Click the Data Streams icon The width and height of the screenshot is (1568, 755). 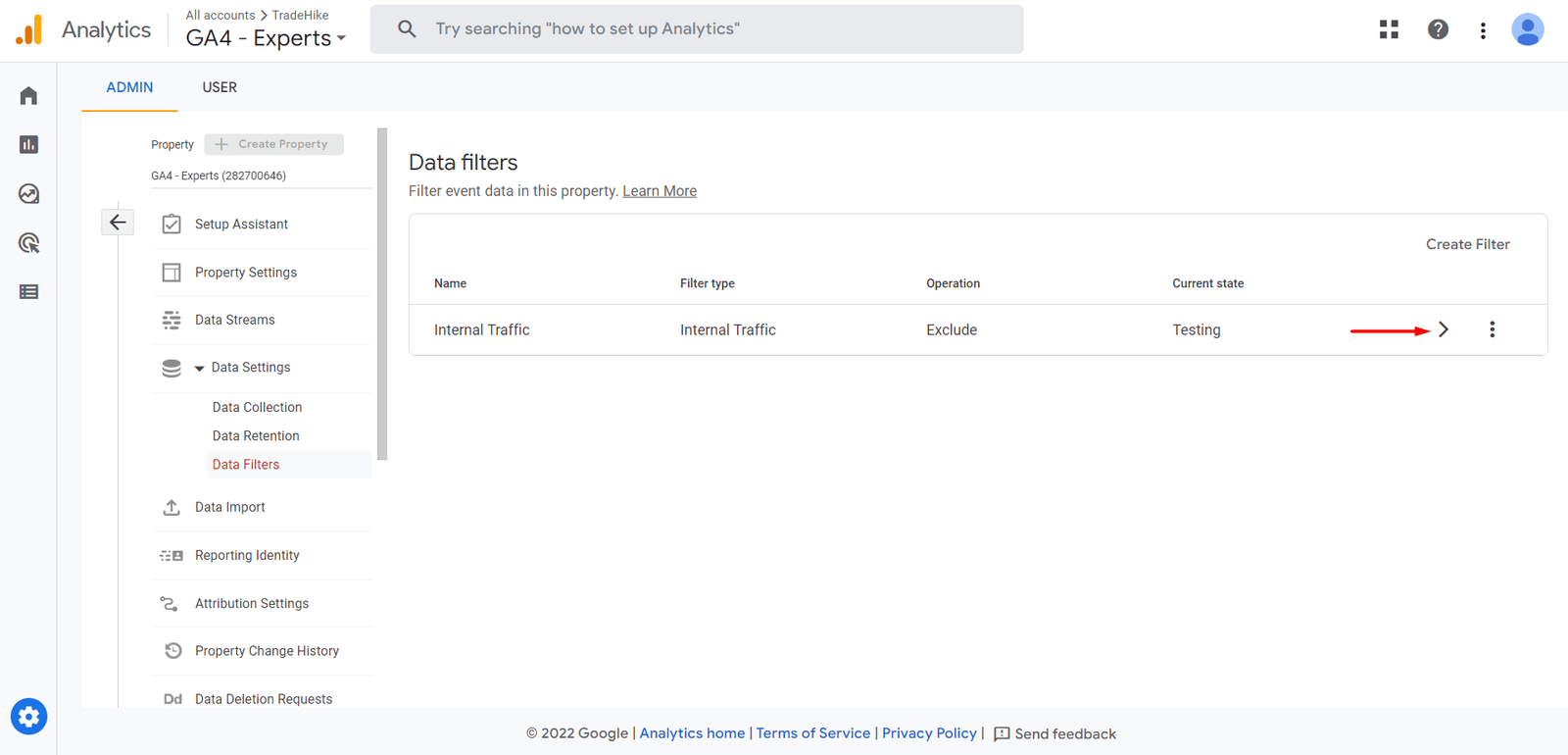(171, 320)
